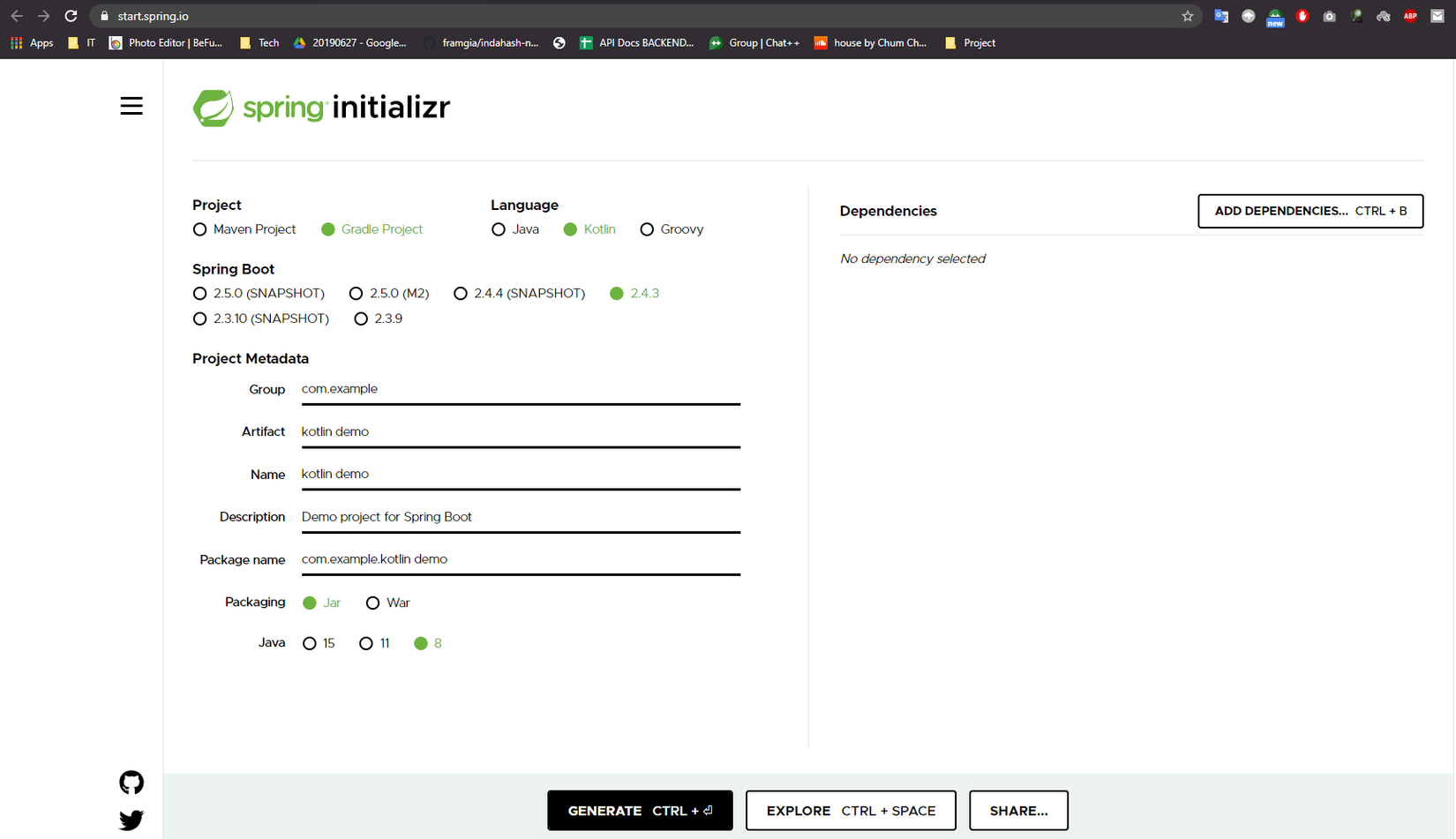1456x839 pixels.
Task: Open the Photo Editor BeFunky bookmark
Action: (166, 42)
